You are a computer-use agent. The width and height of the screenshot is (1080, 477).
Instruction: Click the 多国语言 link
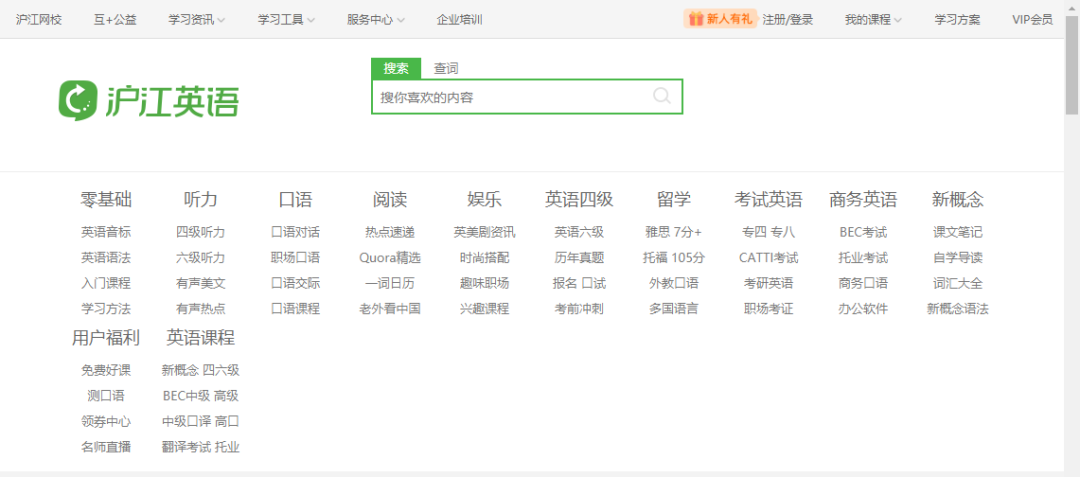coord(674,308)
